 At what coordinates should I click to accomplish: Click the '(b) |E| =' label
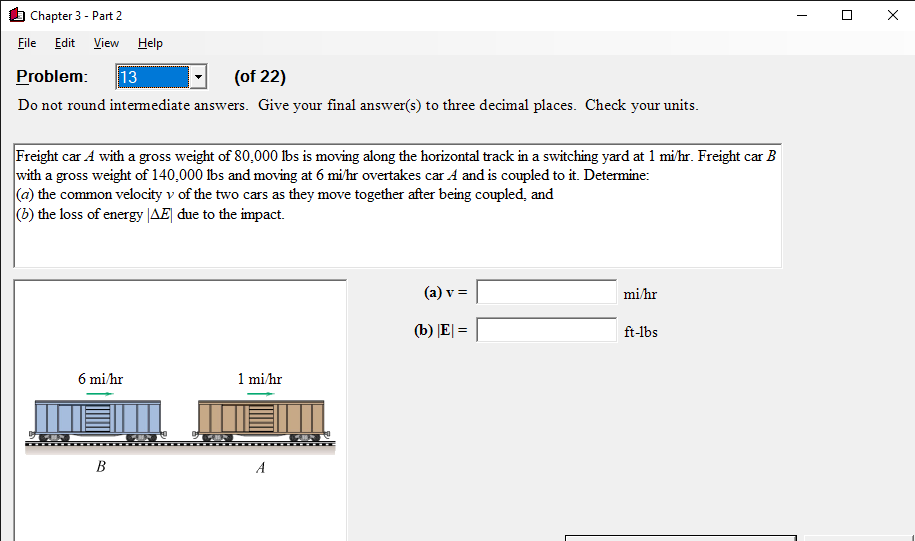point(441,330)
